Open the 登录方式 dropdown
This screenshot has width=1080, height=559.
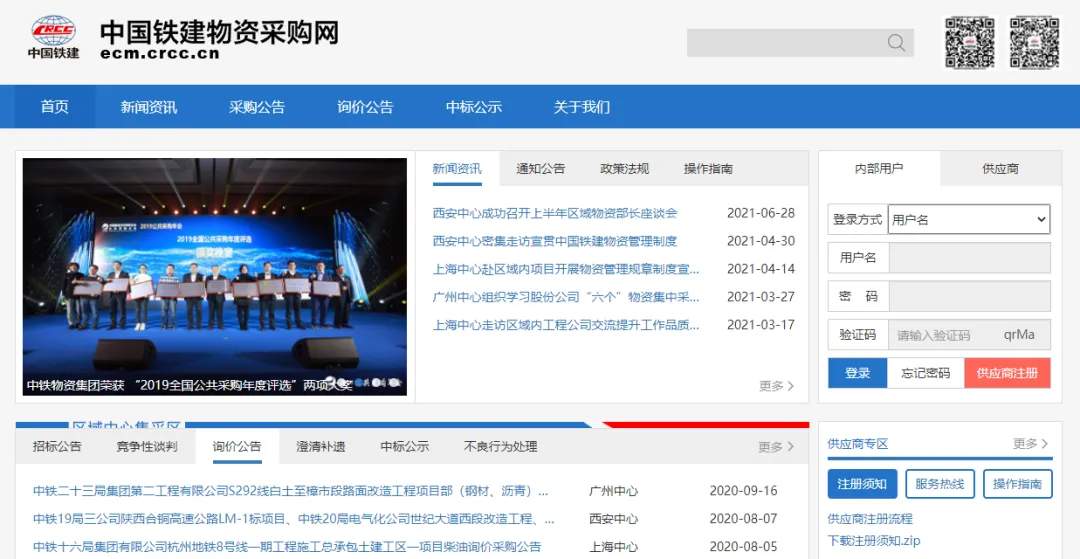coord(968,219)
